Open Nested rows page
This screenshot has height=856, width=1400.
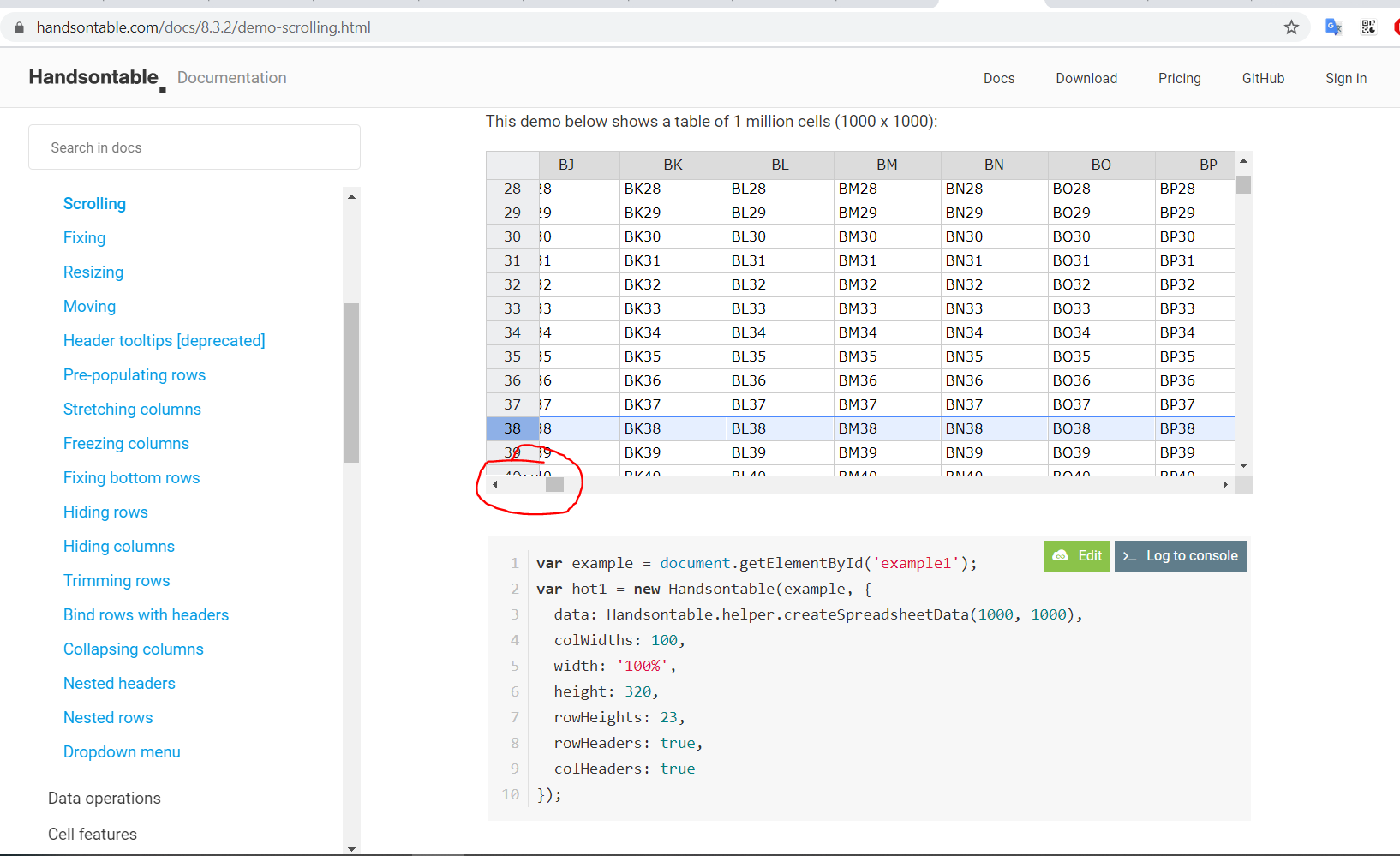coord(108,717)
